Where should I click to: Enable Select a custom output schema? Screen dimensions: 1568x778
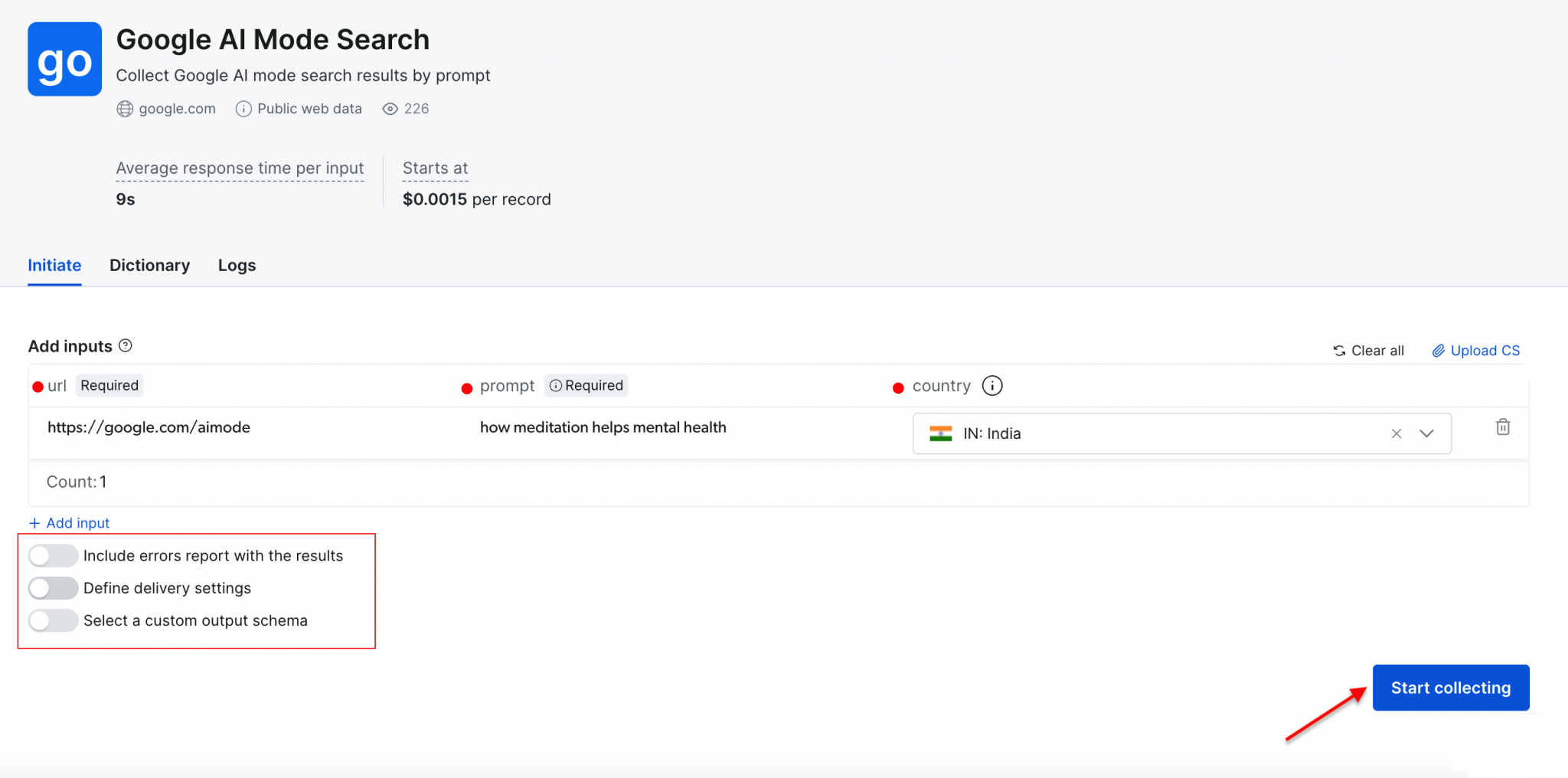pos(53,620)
